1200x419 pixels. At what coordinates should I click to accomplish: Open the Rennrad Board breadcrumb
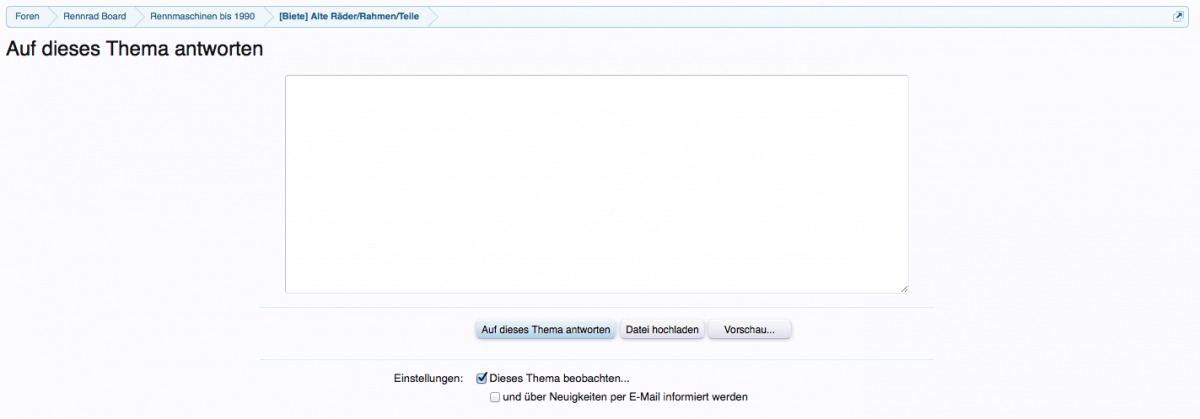(x=94, y=17)
